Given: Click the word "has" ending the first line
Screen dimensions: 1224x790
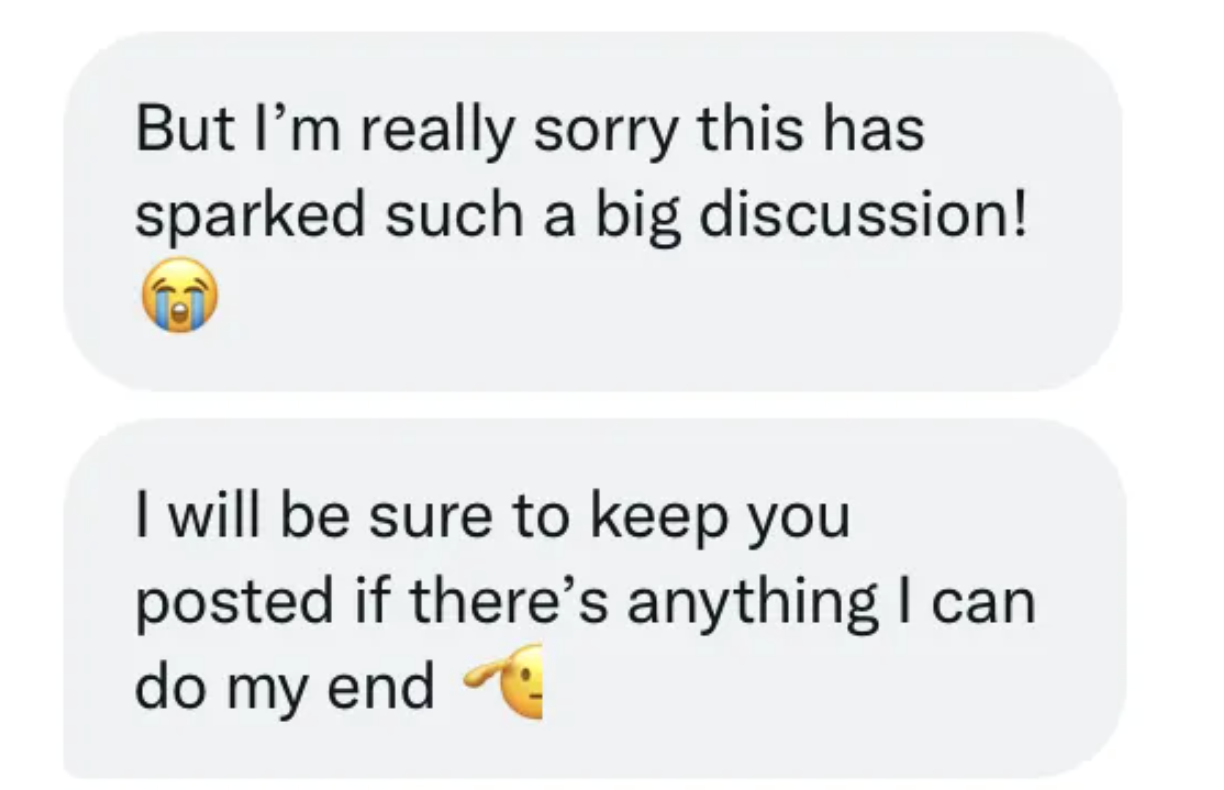Looking at the screenshot, I should pyautogui.click(x=879, y=131).
